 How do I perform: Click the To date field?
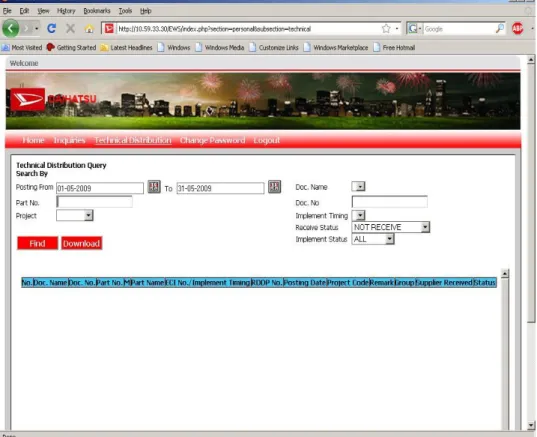tap(220, 188)
